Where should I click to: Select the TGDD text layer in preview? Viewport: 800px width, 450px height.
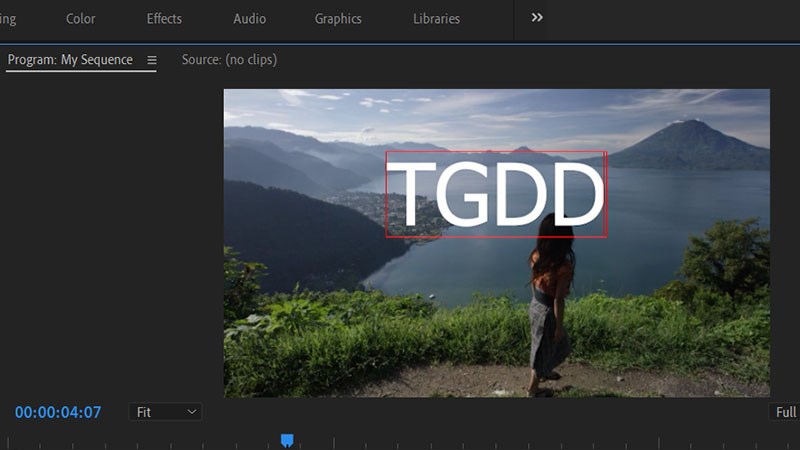(496, 194)
